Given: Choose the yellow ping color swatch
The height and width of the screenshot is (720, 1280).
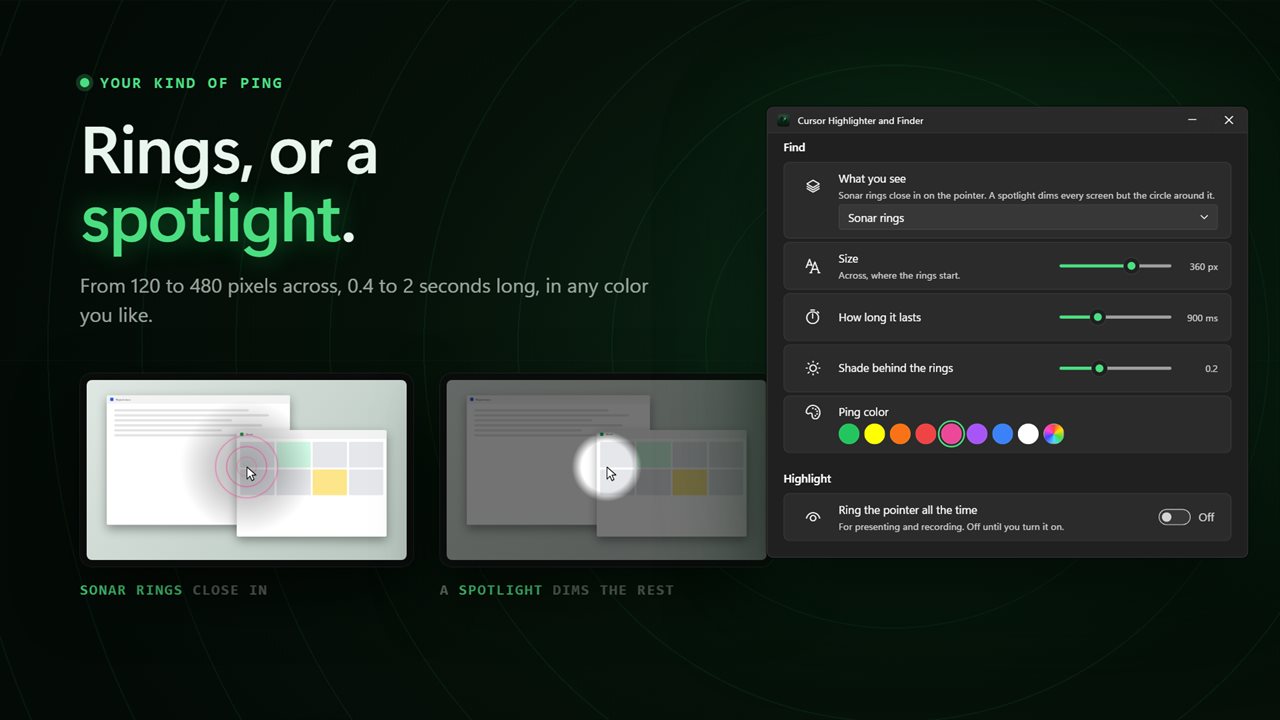Looking at the screenshot, I should (x=875, y=434).
